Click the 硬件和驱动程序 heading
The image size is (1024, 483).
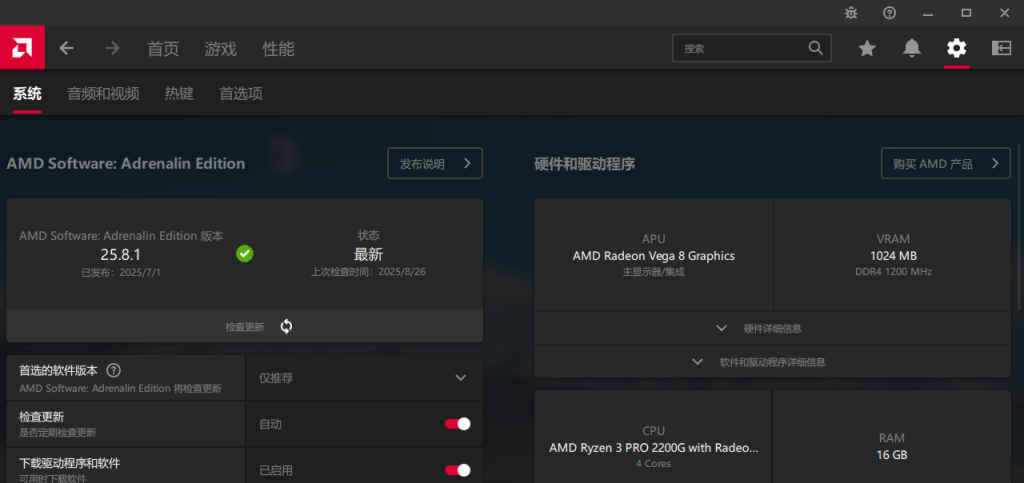tap(584, 164)
